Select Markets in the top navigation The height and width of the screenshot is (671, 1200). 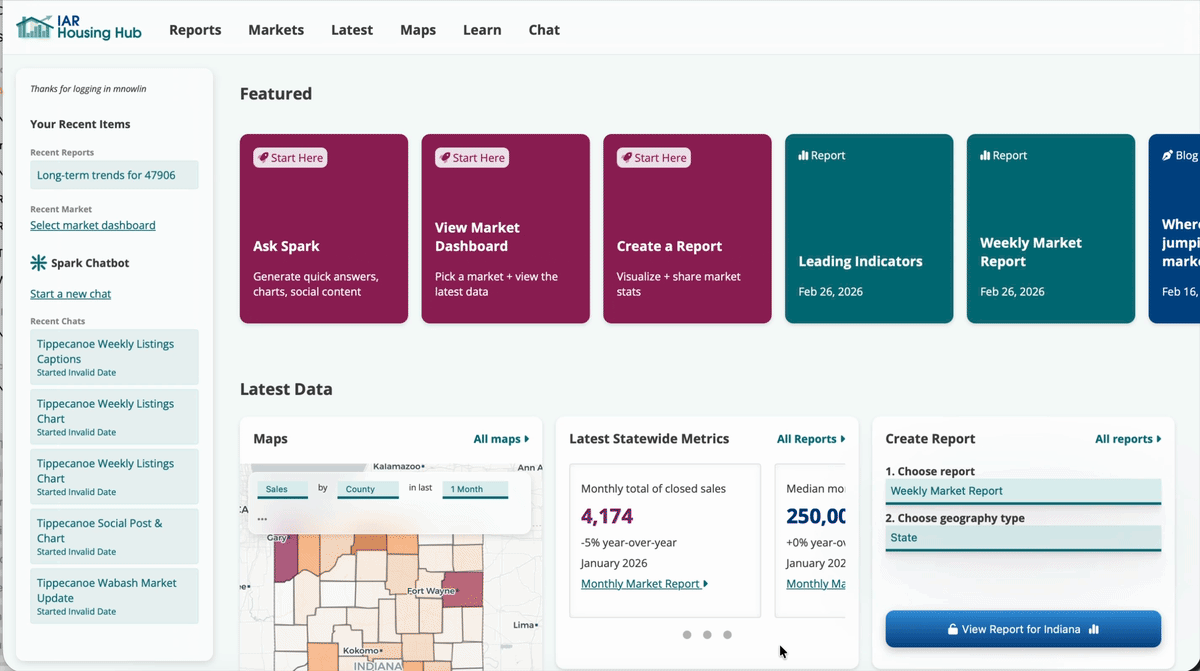[x=275, y=30]
